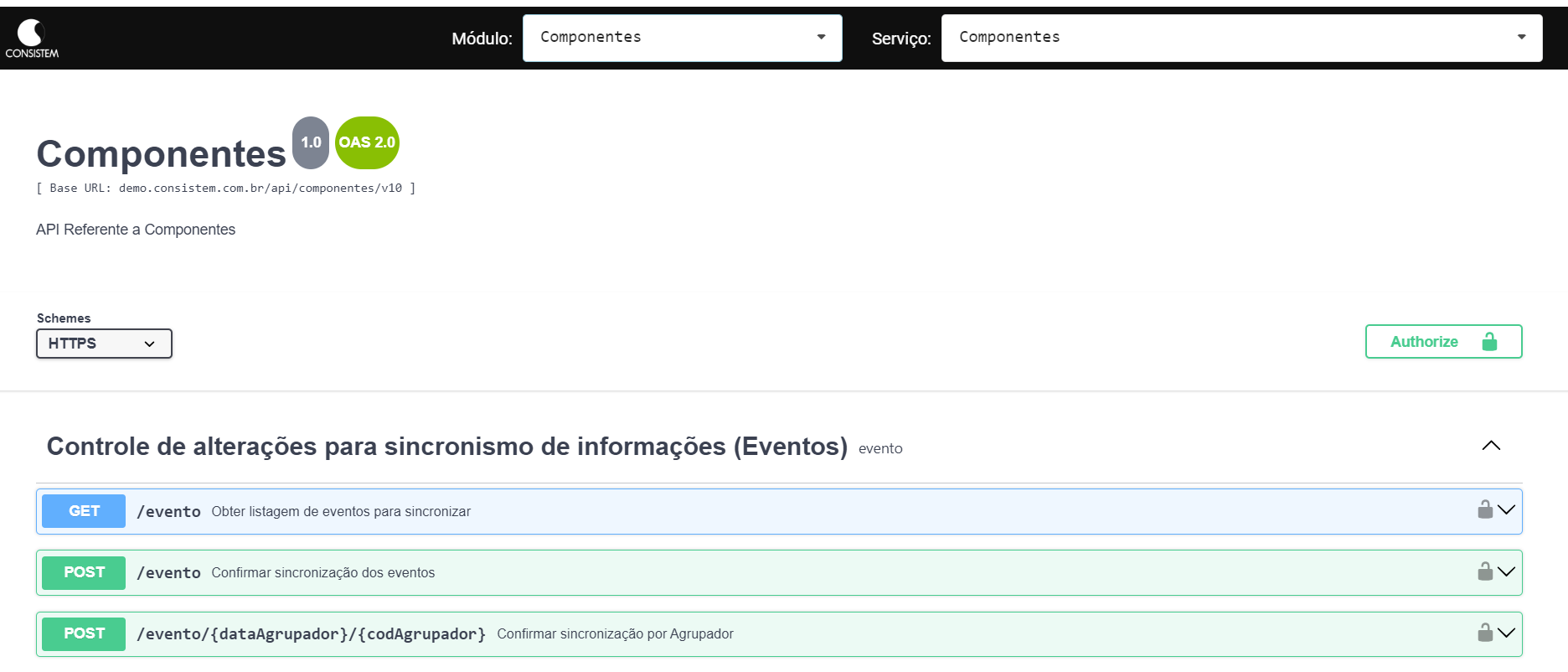Viewport: 1568px width, 672px height.
Task: Click the lock icon on GET /evento
Action: (x=1484, y=509)
